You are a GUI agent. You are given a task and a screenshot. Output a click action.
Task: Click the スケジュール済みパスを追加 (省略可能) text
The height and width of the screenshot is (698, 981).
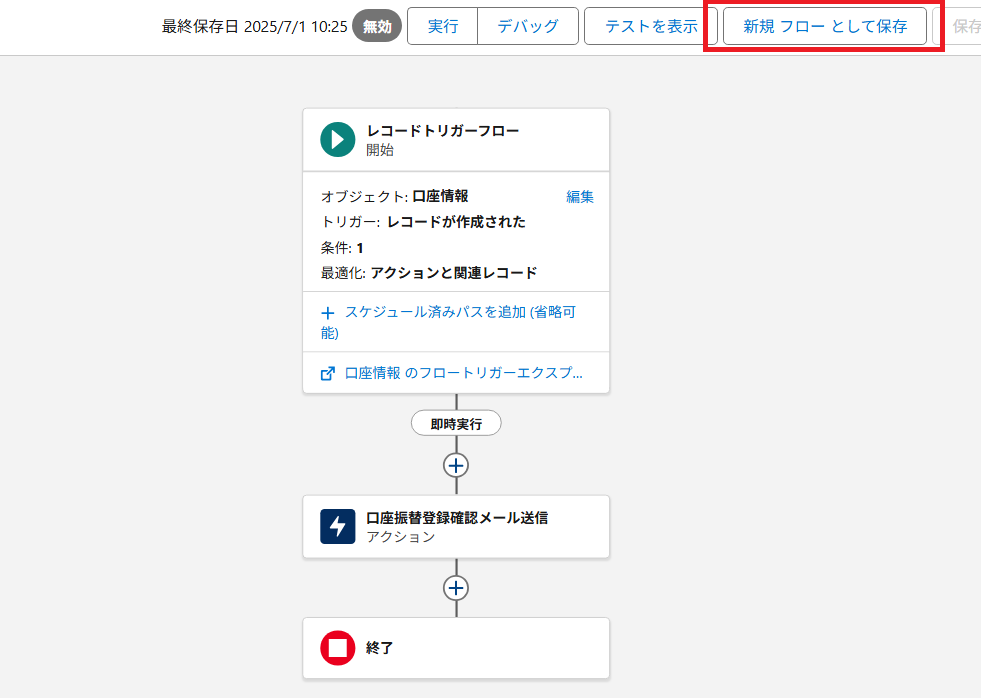[x=460, y=312]
